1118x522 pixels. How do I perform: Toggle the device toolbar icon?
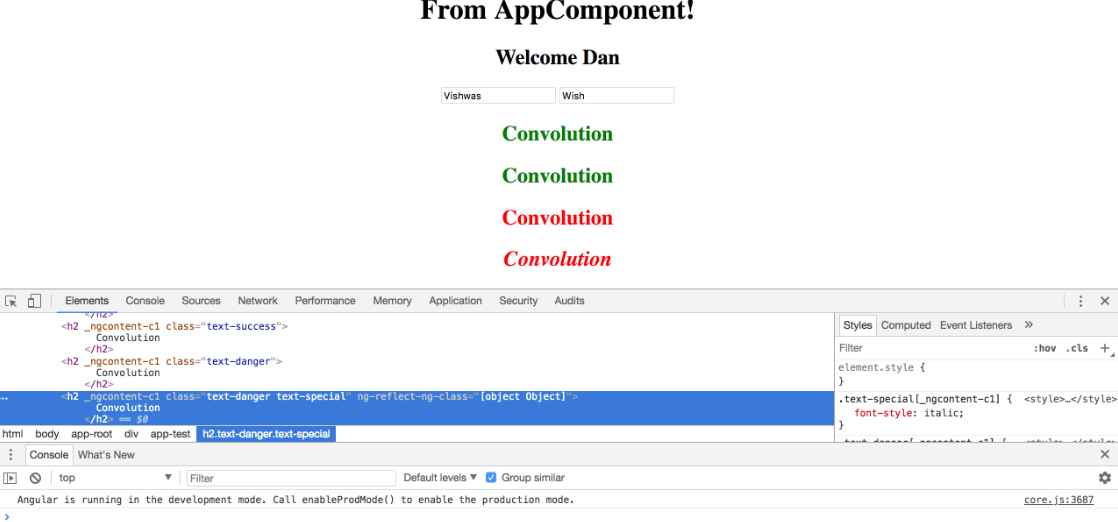click(34, 301)
